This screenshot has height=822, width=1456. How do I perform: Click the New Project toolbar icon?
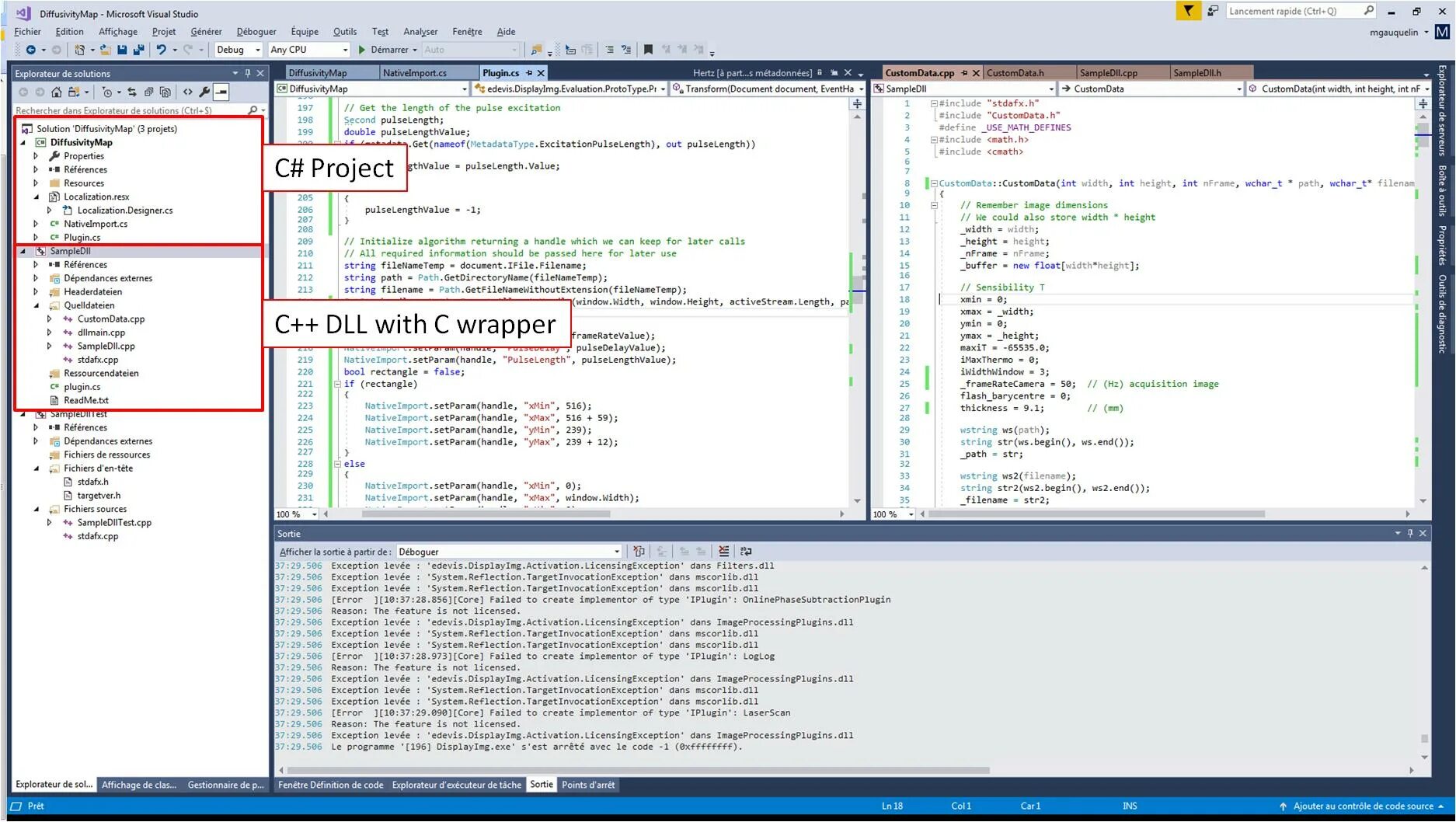pos(79,50)
